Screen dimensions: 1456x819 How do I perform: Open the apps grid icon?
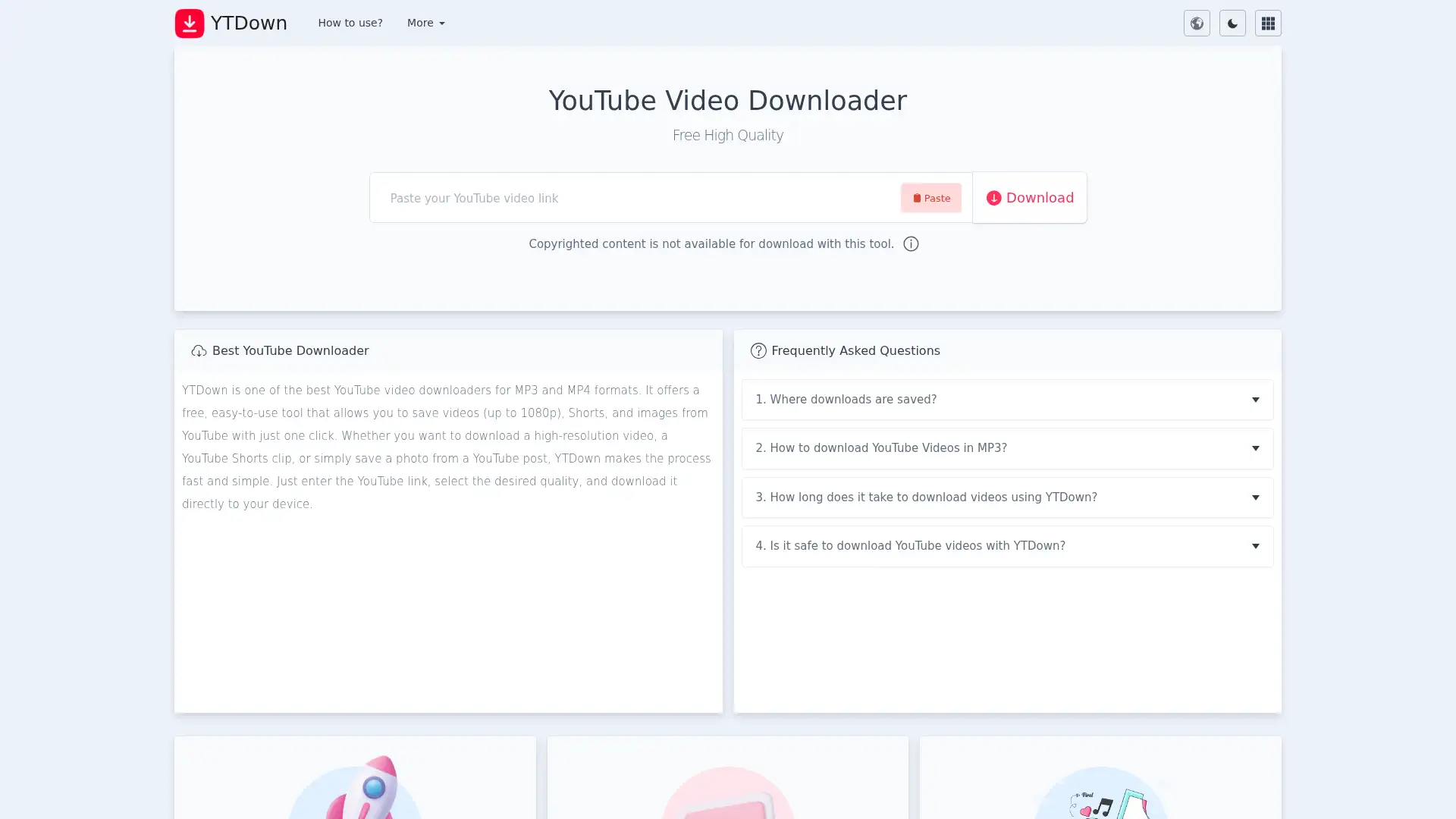point(1267,23)
